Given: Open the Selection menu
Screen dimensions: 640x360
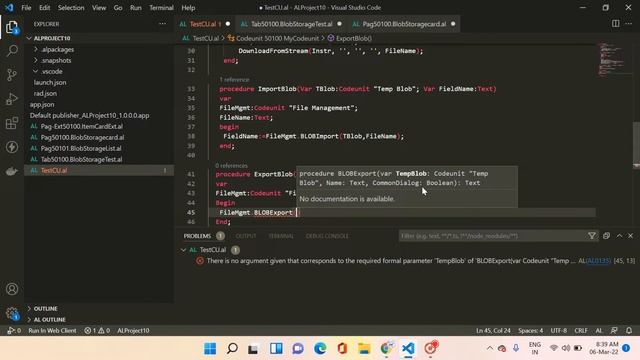Looking at the screenshot, I should pos(71,7).
